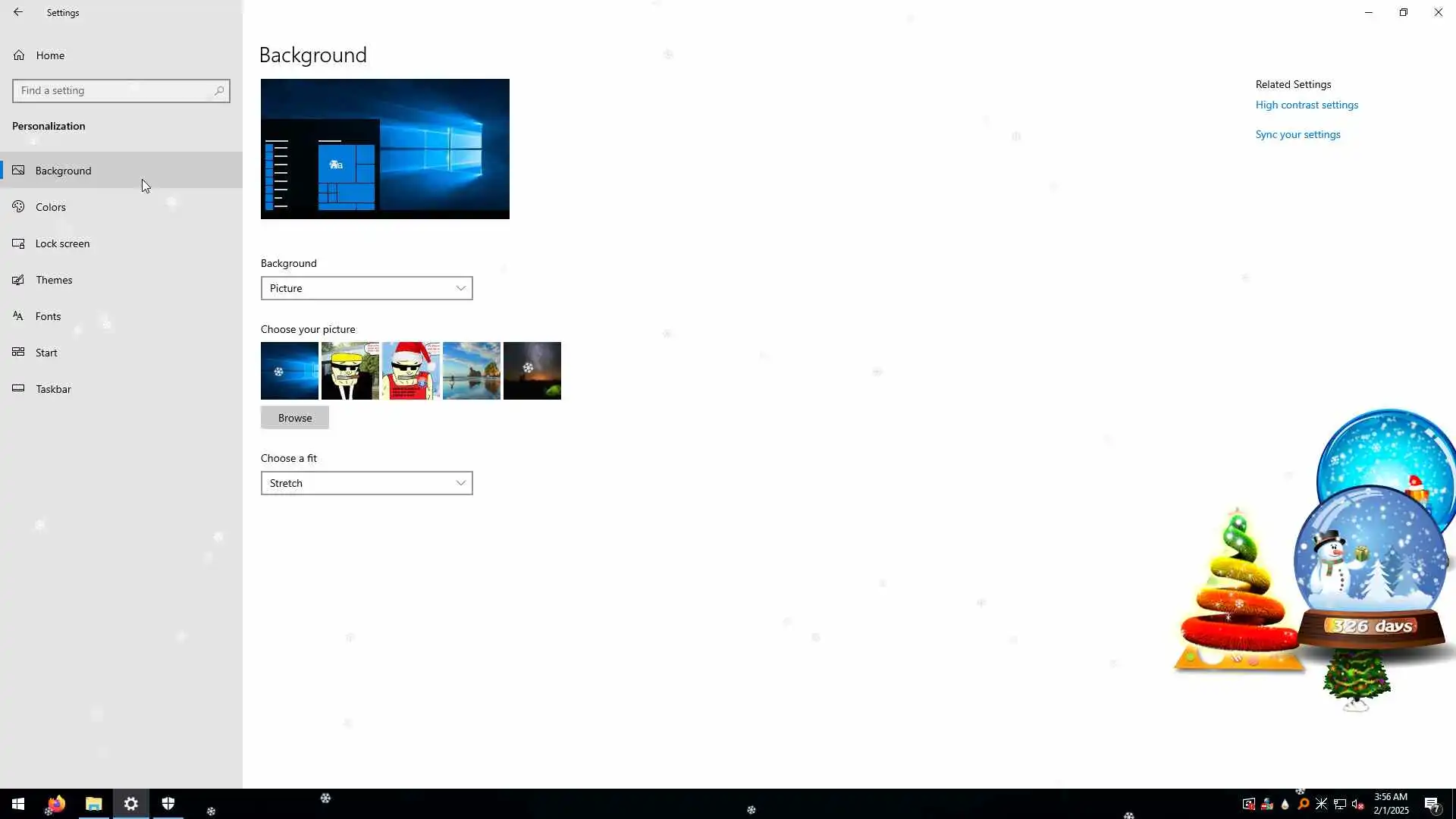This screenshot has width=1456, height=819.
Task: Launch Firefox from the taskbar
Action: [x=56, y=804]
